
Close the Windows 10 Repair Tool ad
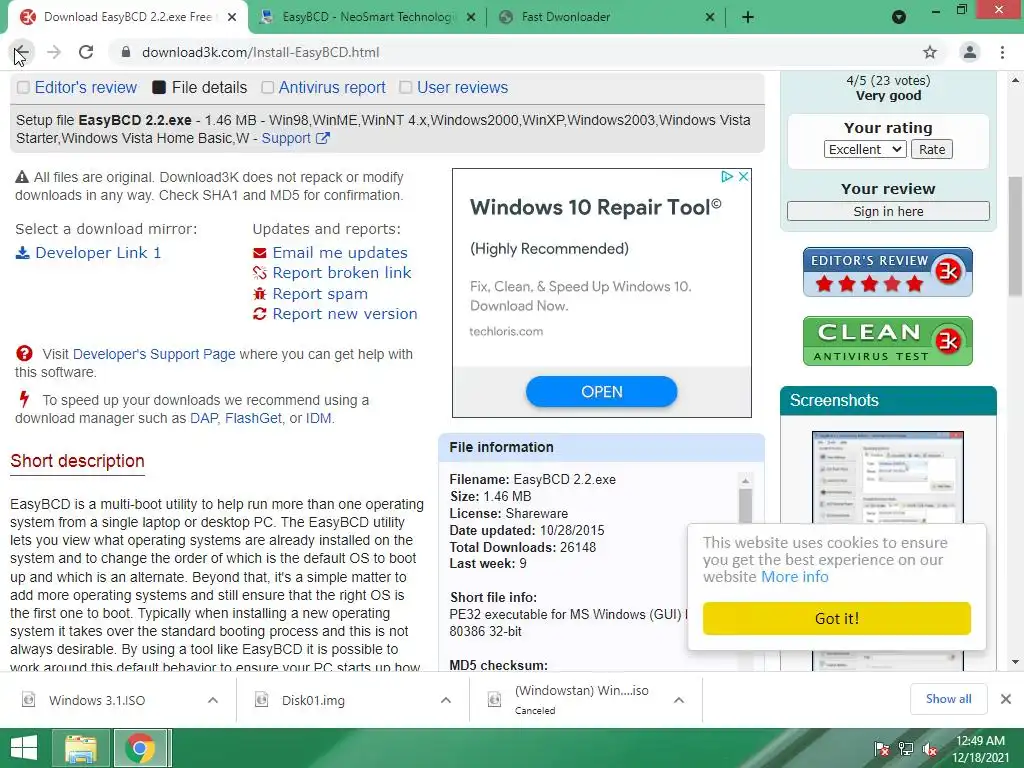743,176
